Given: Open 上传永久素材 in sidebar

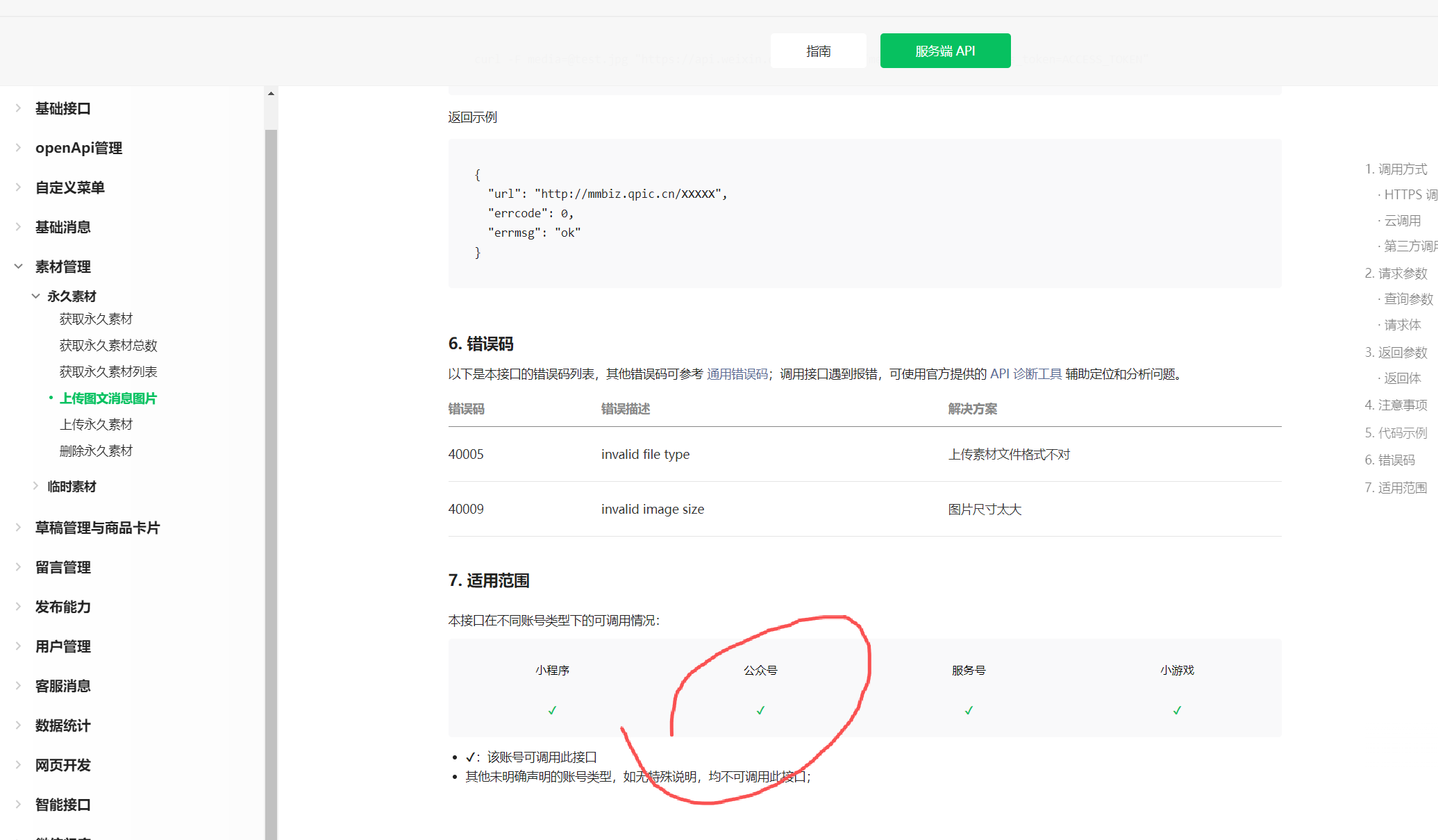Looking at the screenshot, I should click(x=96, y=425).
